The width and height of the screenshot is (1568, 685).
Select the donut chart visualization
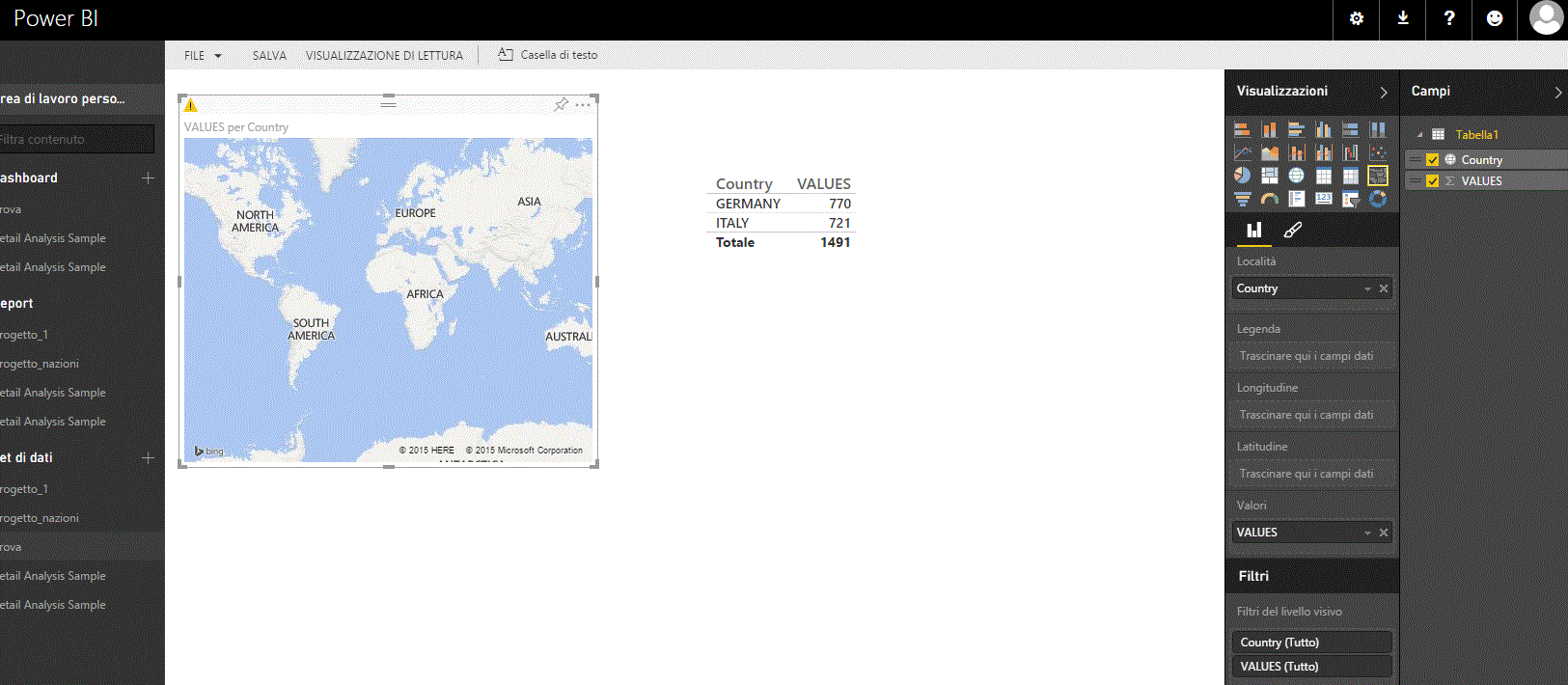[x=1378, y=199]
